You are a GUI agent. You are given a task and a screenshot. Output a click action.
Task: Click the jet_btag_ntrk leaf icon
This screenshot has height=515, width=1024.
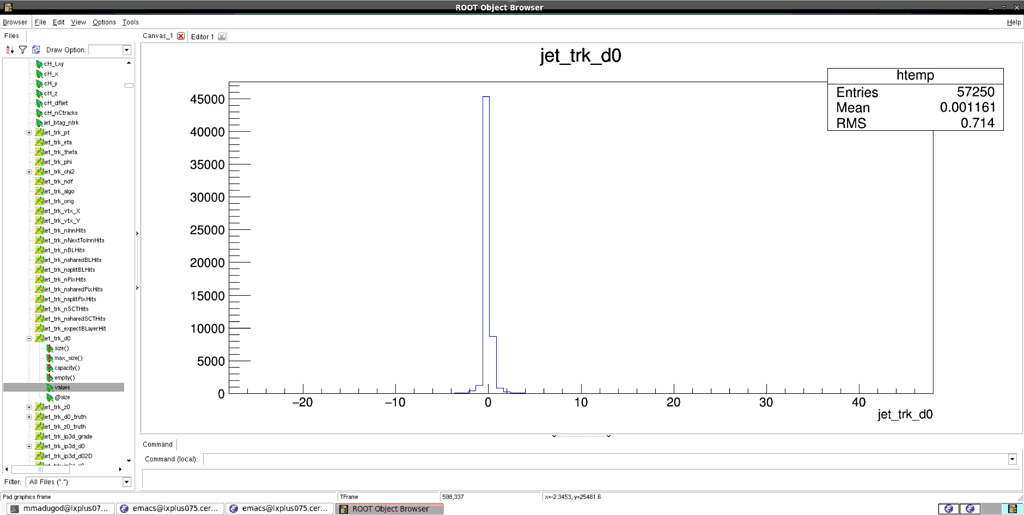click(39, 123)
